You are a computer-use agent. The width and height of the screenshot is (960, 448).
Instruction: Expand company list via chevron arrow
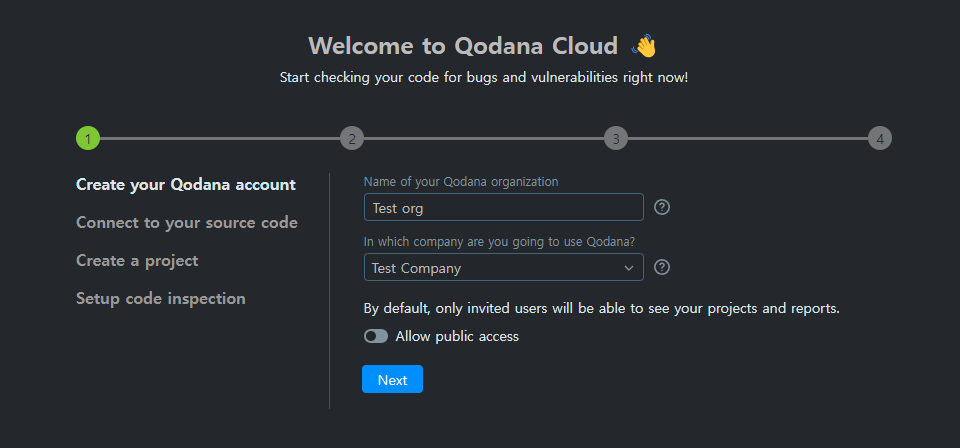click(x=629, y=268)
